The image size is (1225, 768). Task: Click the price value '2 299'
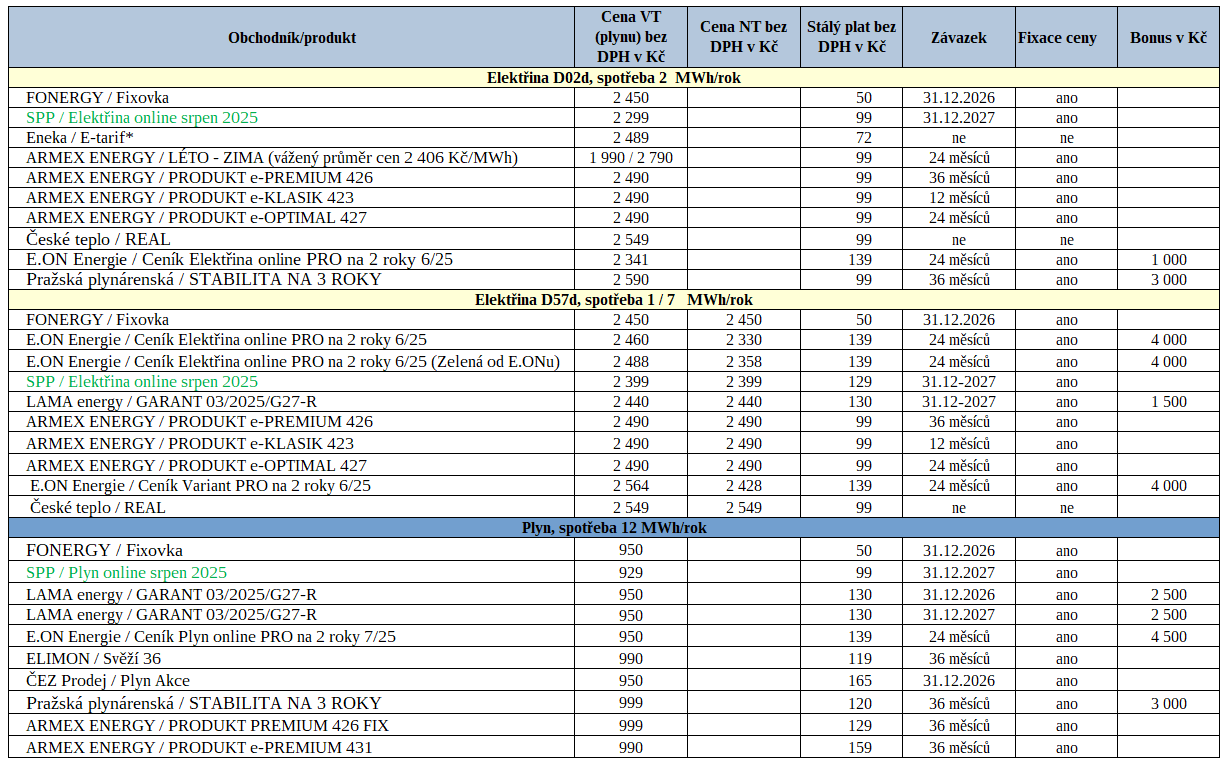pos(631,118)
